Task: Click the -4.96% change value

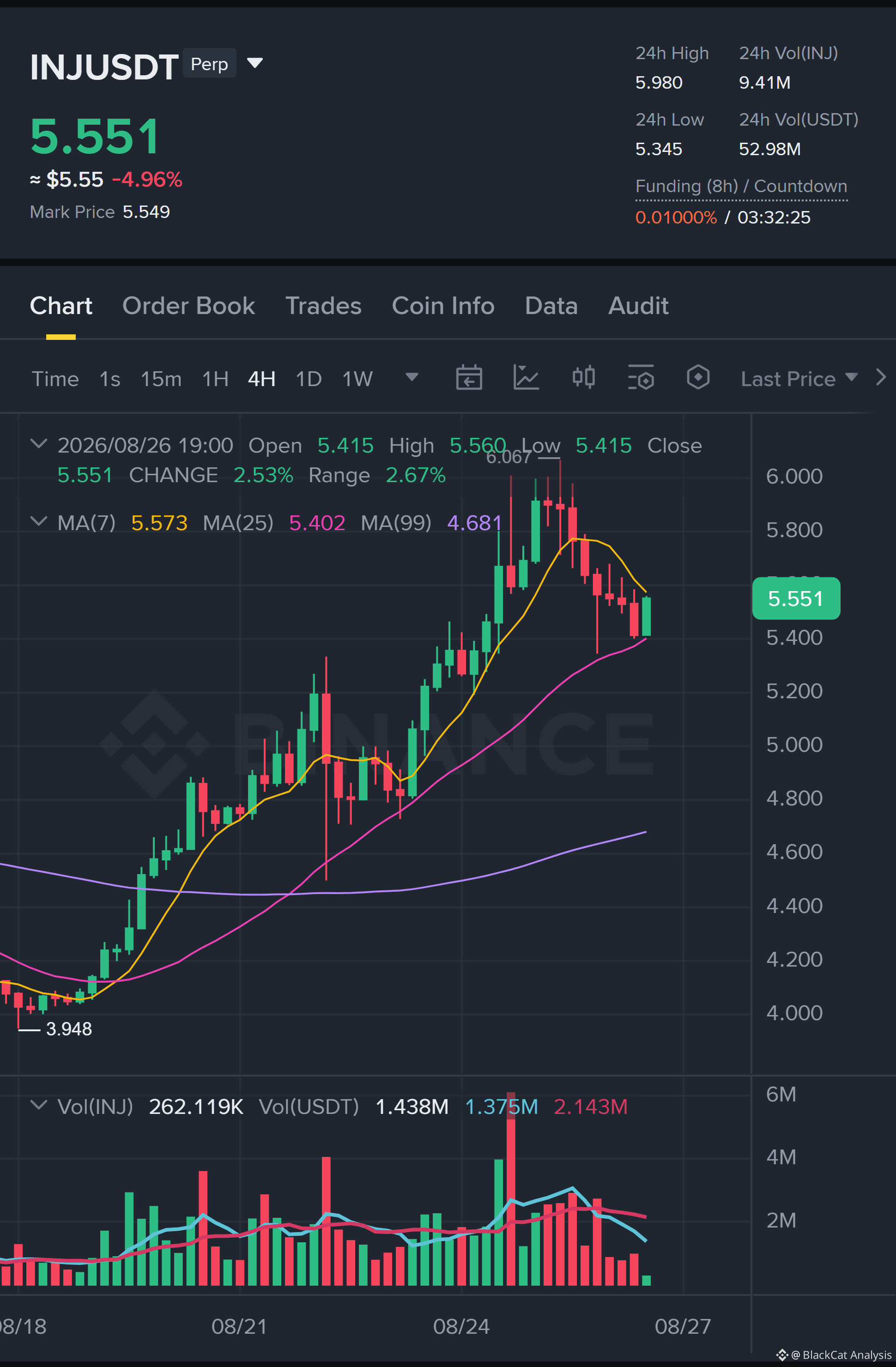Action: coord(147,179)
